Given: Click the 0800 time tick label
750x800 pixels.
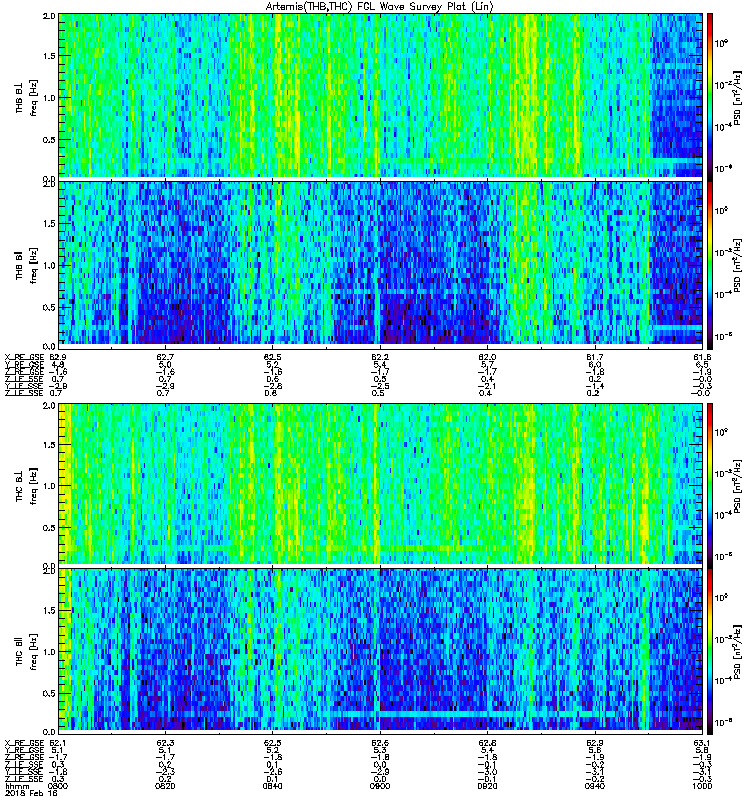Looking at the screenshot, I should [57, 786].
